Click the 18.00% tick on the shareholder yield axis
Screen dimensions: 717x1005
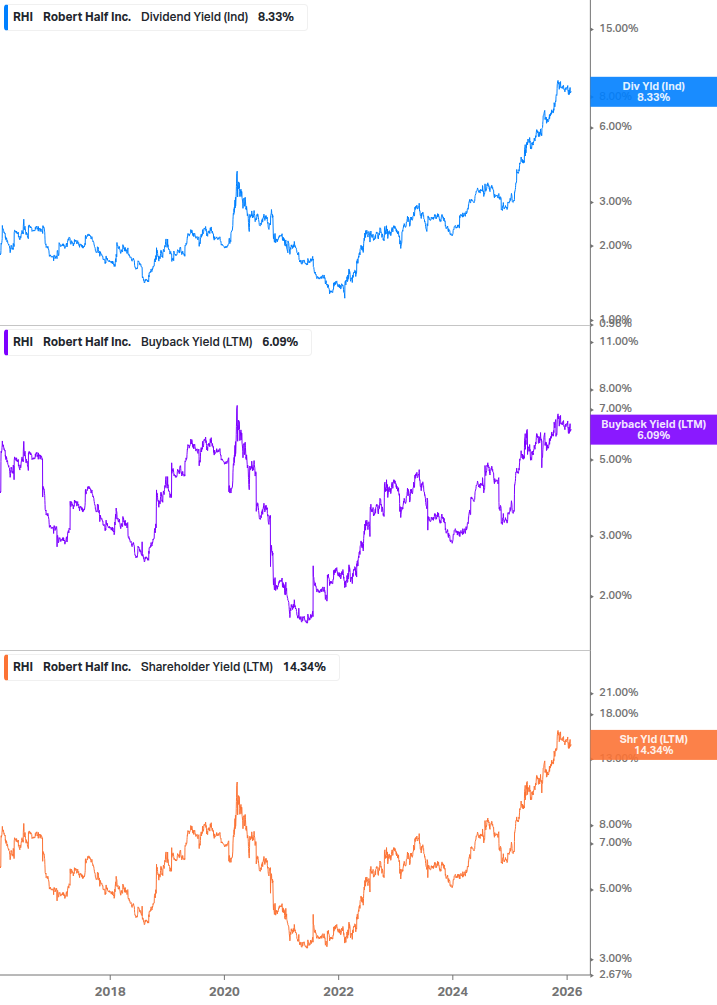[x=618, y=713]
